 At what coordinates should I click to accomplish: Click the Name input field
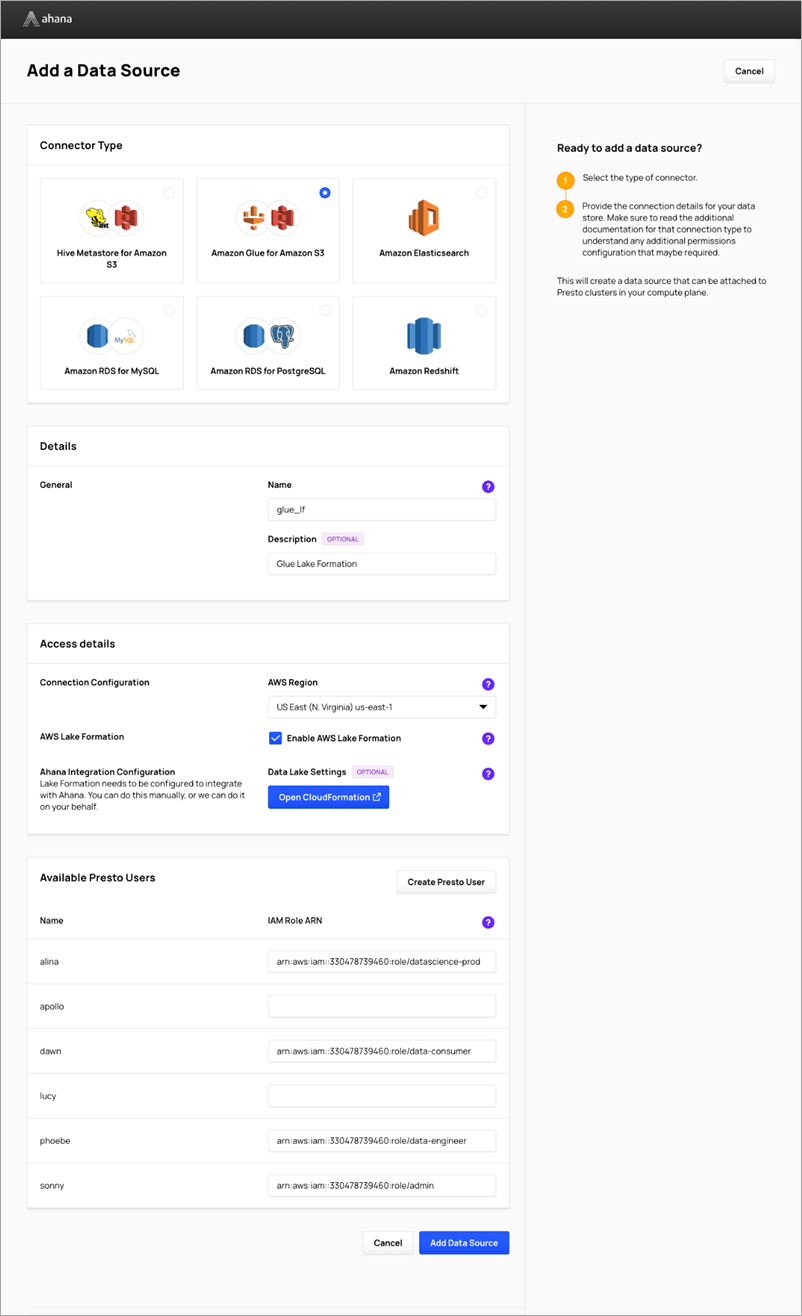(382, 510)
